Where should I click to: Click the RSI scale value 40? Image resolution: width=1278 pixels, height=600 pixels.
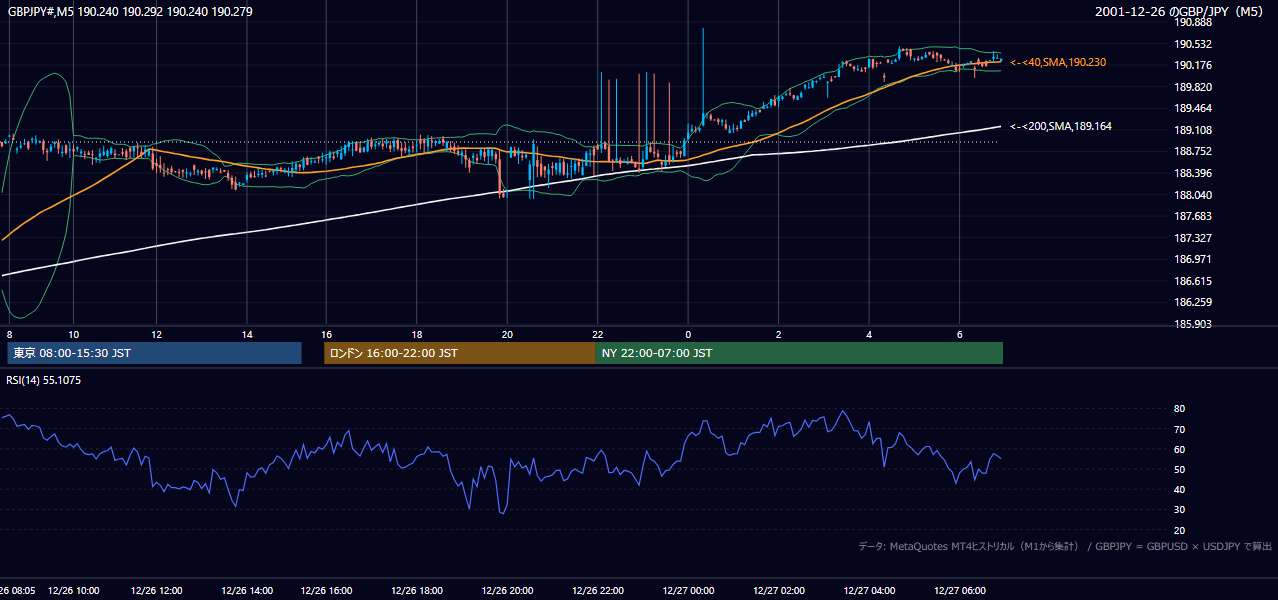coord(1179,489)
